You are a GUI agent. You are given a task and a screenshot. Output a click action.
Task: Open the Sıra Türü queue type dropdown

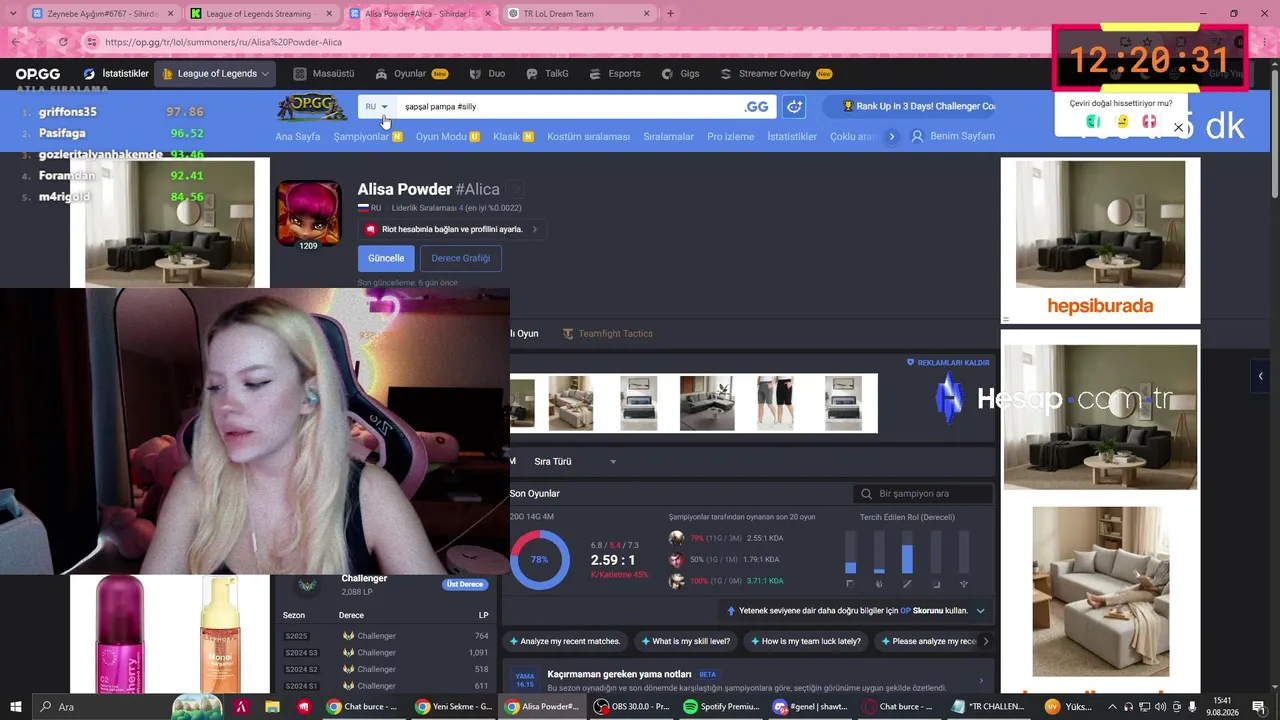click(x=575, y=462)
